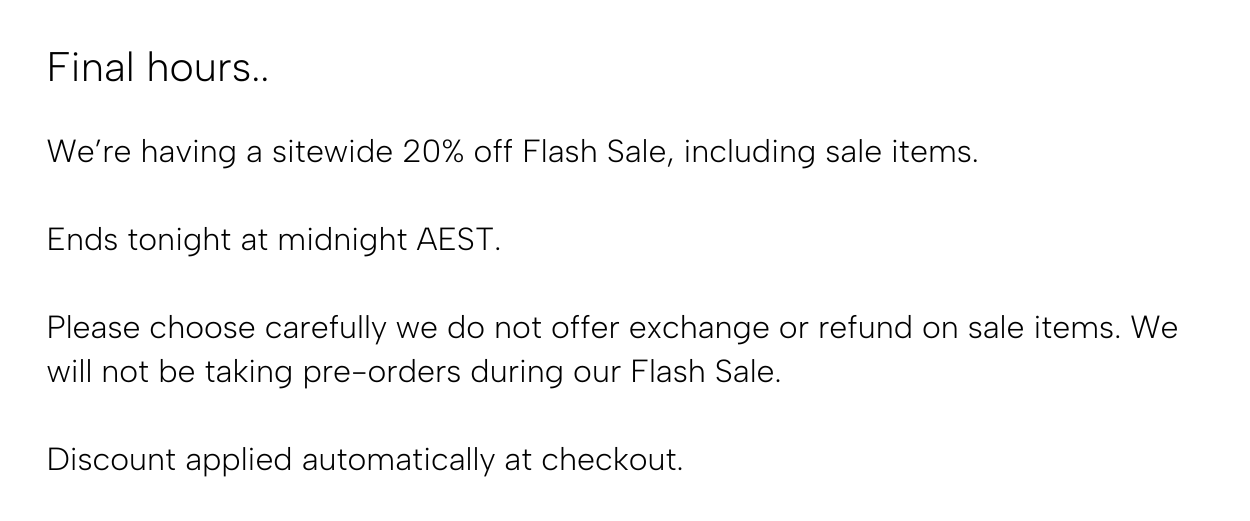The height and width of the screenshot is (521, 1250).
Task: Click "including sale items." text
Action: 831,153
